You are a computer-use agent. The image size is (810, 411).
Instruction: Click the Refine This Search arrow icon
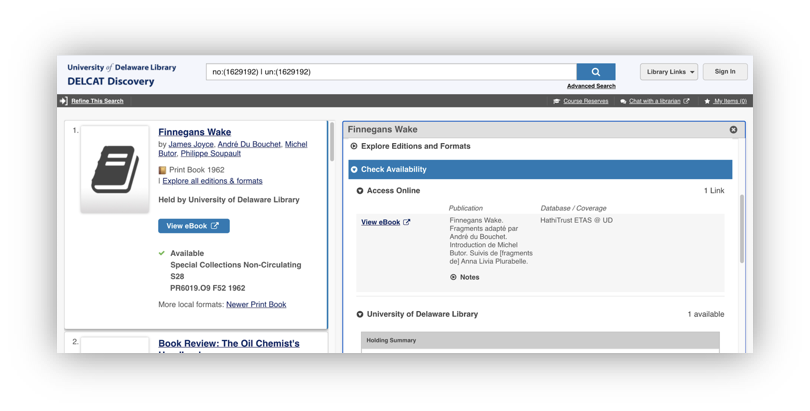pyautogui.click(x=64, y=101)
